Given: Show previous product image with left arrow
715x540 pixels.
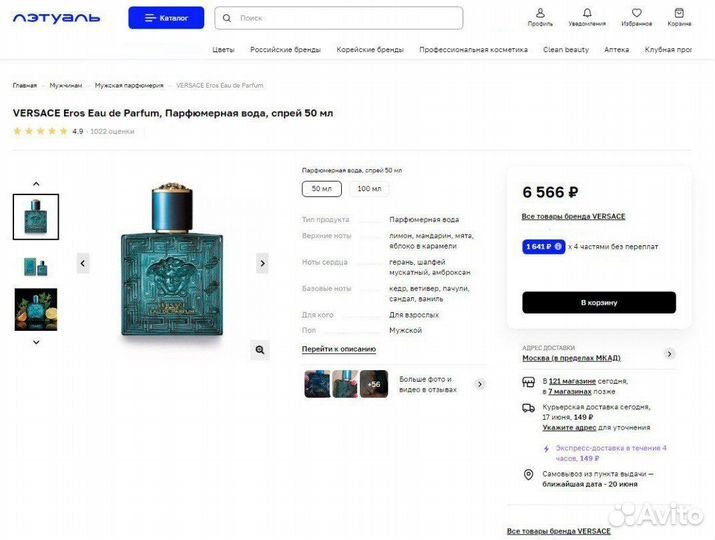Looking at the screenshot, I should point(83,263).
